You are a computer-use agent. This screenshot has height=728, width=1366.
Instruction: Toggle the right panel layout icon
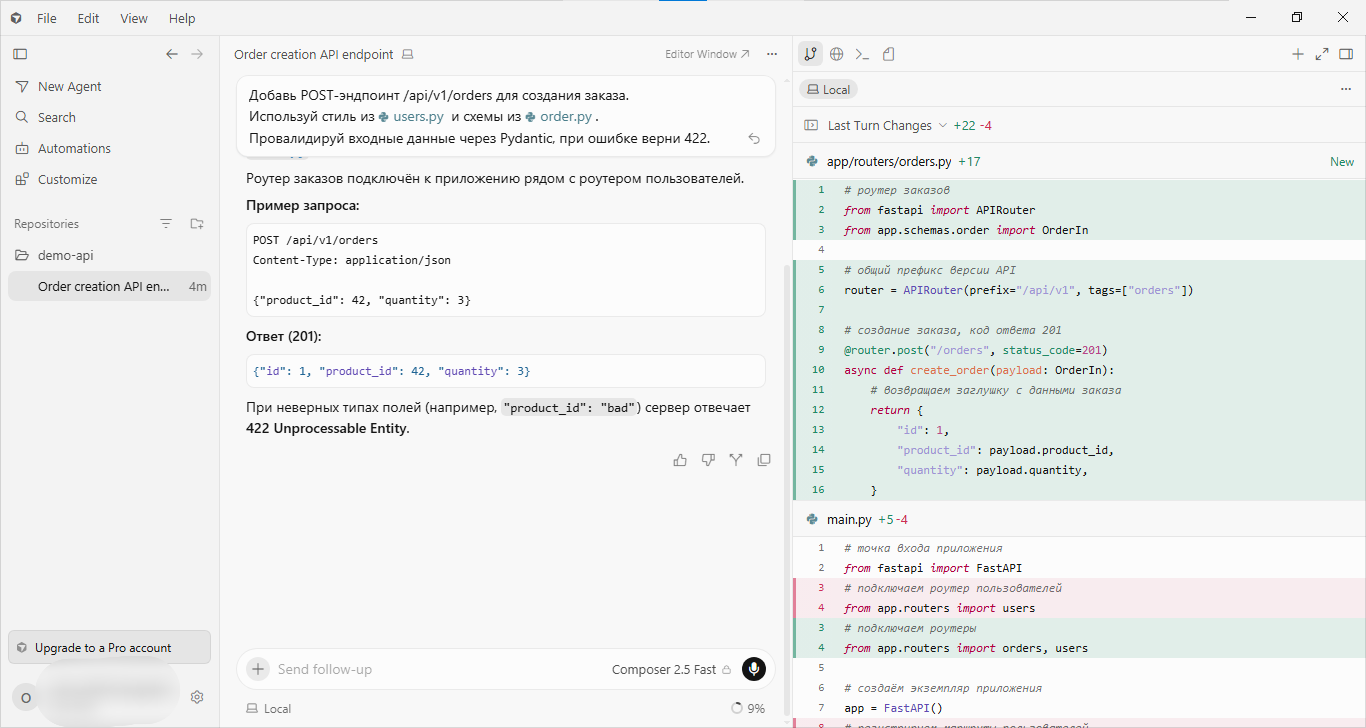pos(1346,54)
